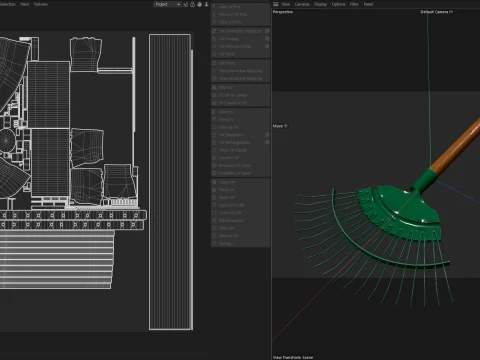Click the wooden rake handle in viewport
480x360 pixels.
click(x=458, y=145)
